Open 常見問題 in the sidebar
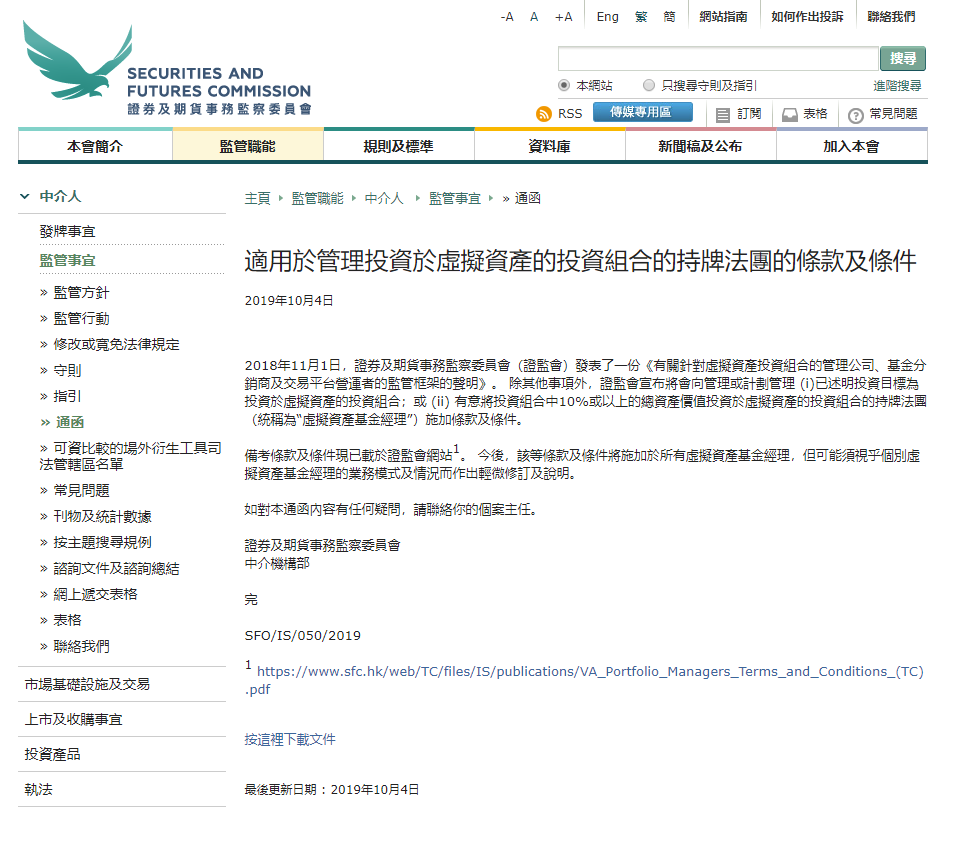Image resolution: width=956 pixels, height=843 pixels. tap(81, 491)
